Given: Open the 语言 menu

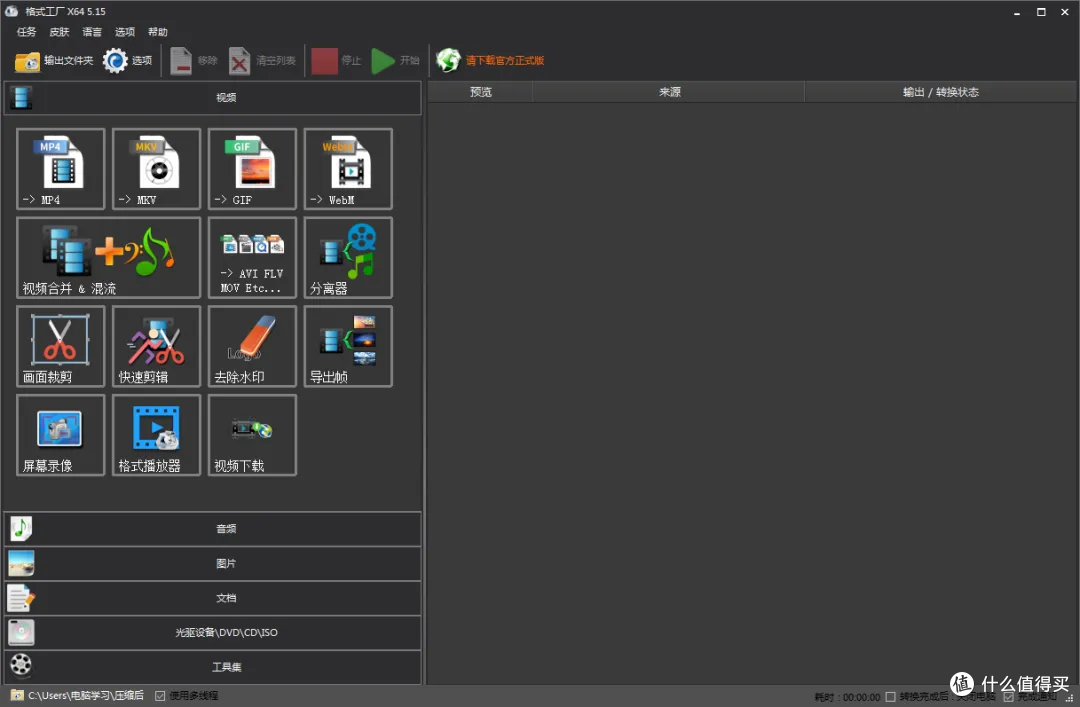Looking at the screenshot, I should pos(92,32).
